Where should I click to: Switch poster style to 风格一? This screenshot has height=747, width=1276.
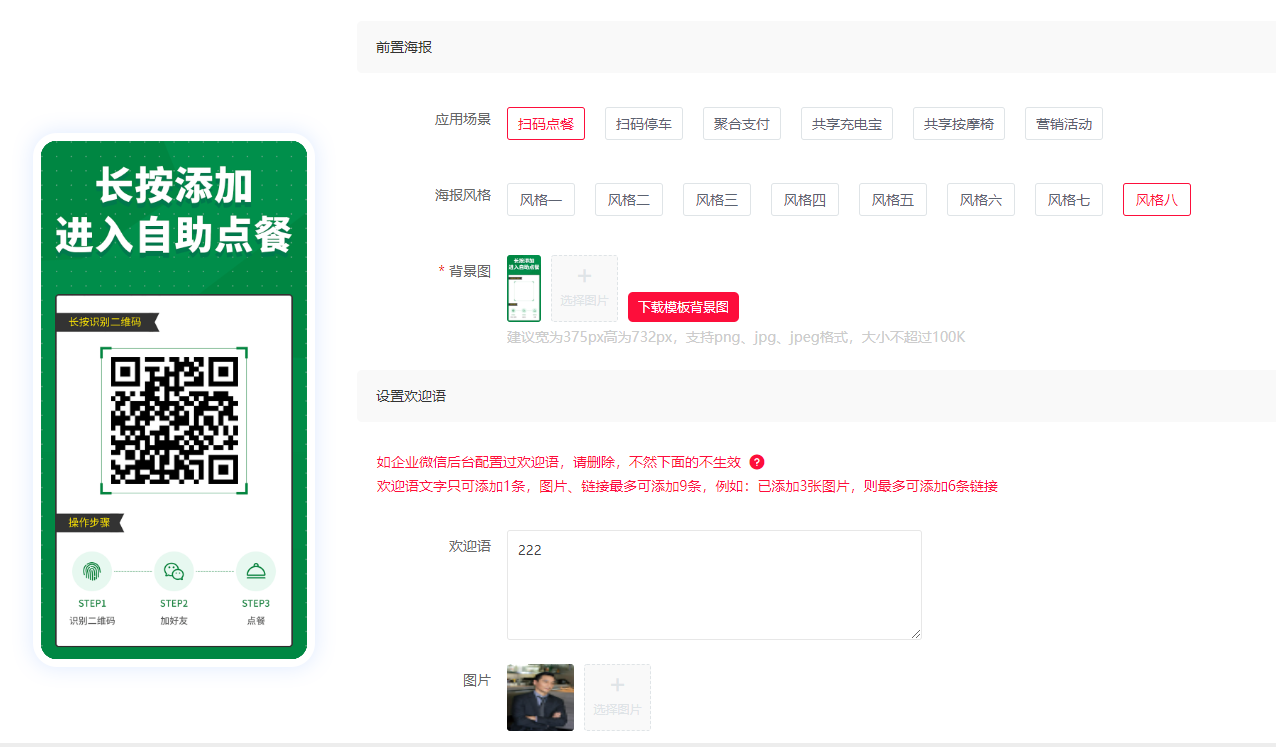541,200
